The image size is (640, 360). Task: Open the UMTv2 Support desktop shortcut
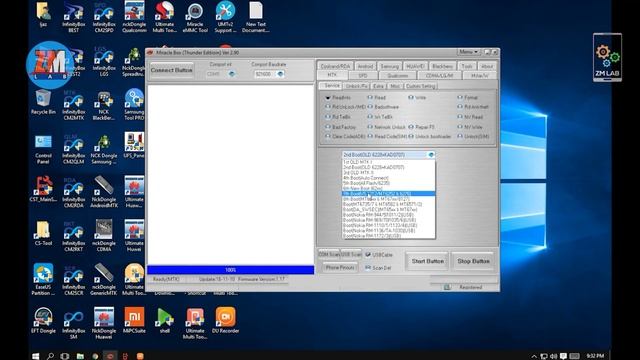(225, 18)
